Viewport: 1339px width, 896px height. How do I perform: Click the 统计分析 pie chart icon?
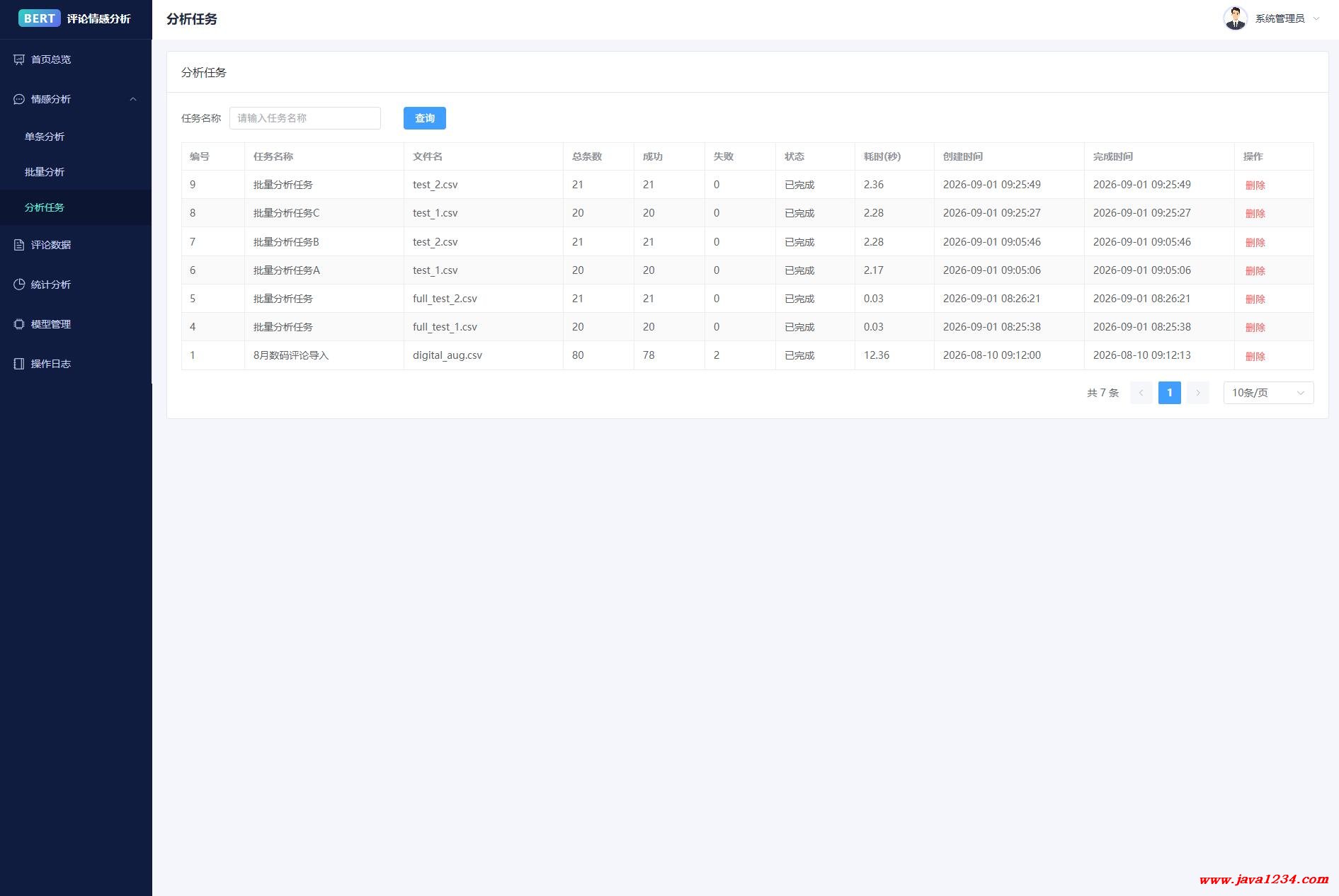coord(19,285)
